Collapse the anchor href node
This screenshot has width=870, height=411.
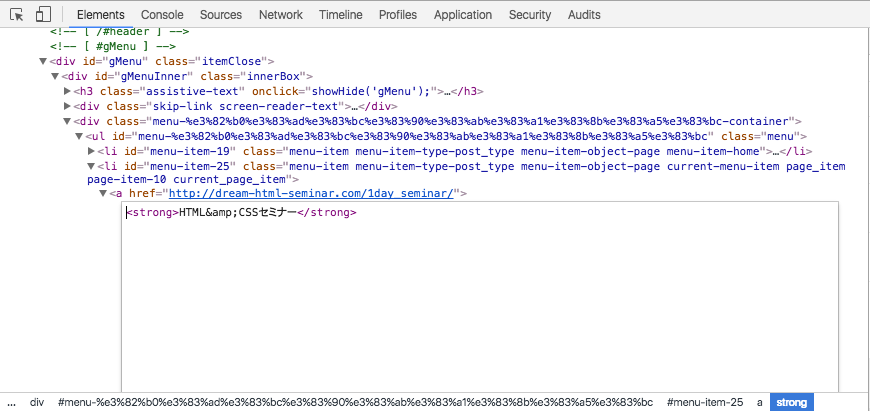(x=103, y=194)
